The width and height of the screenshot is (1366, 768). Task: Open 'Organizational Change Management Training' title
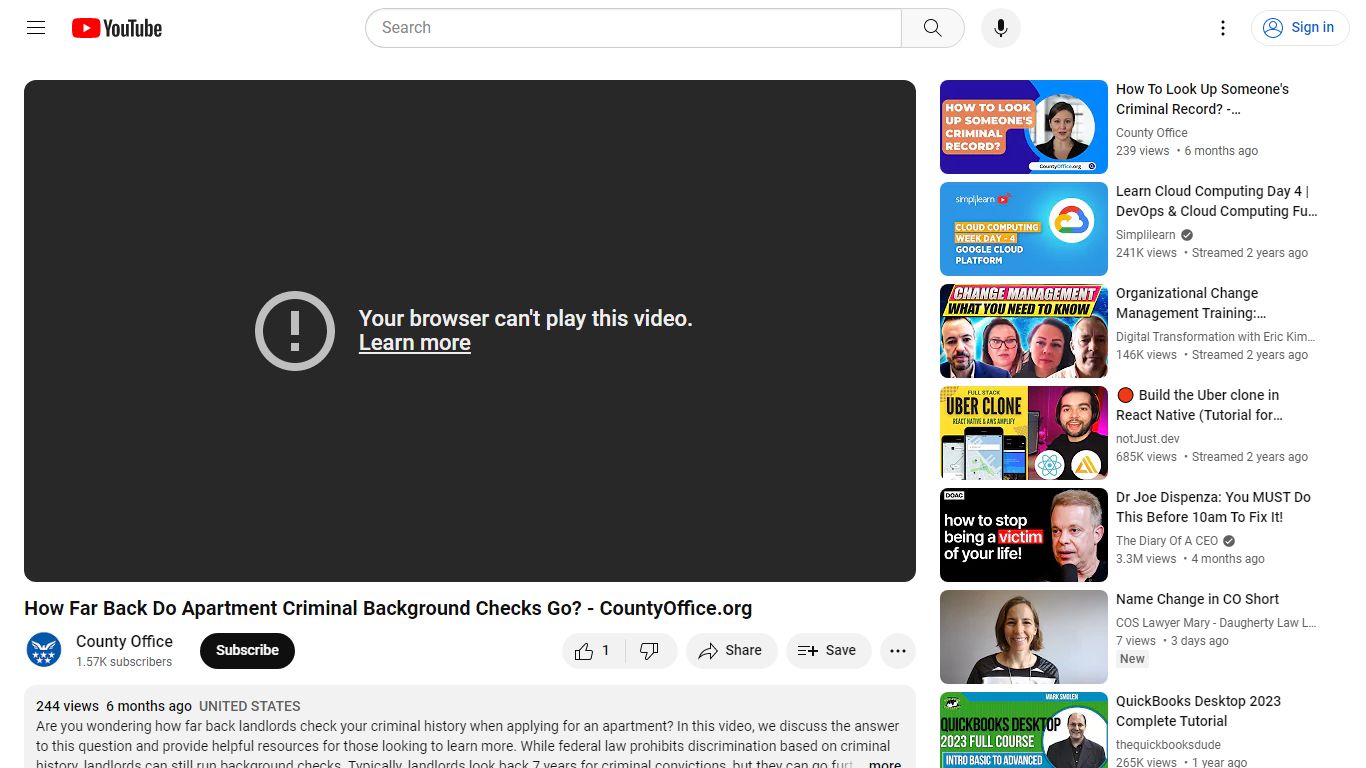(x=1190, y=303)
